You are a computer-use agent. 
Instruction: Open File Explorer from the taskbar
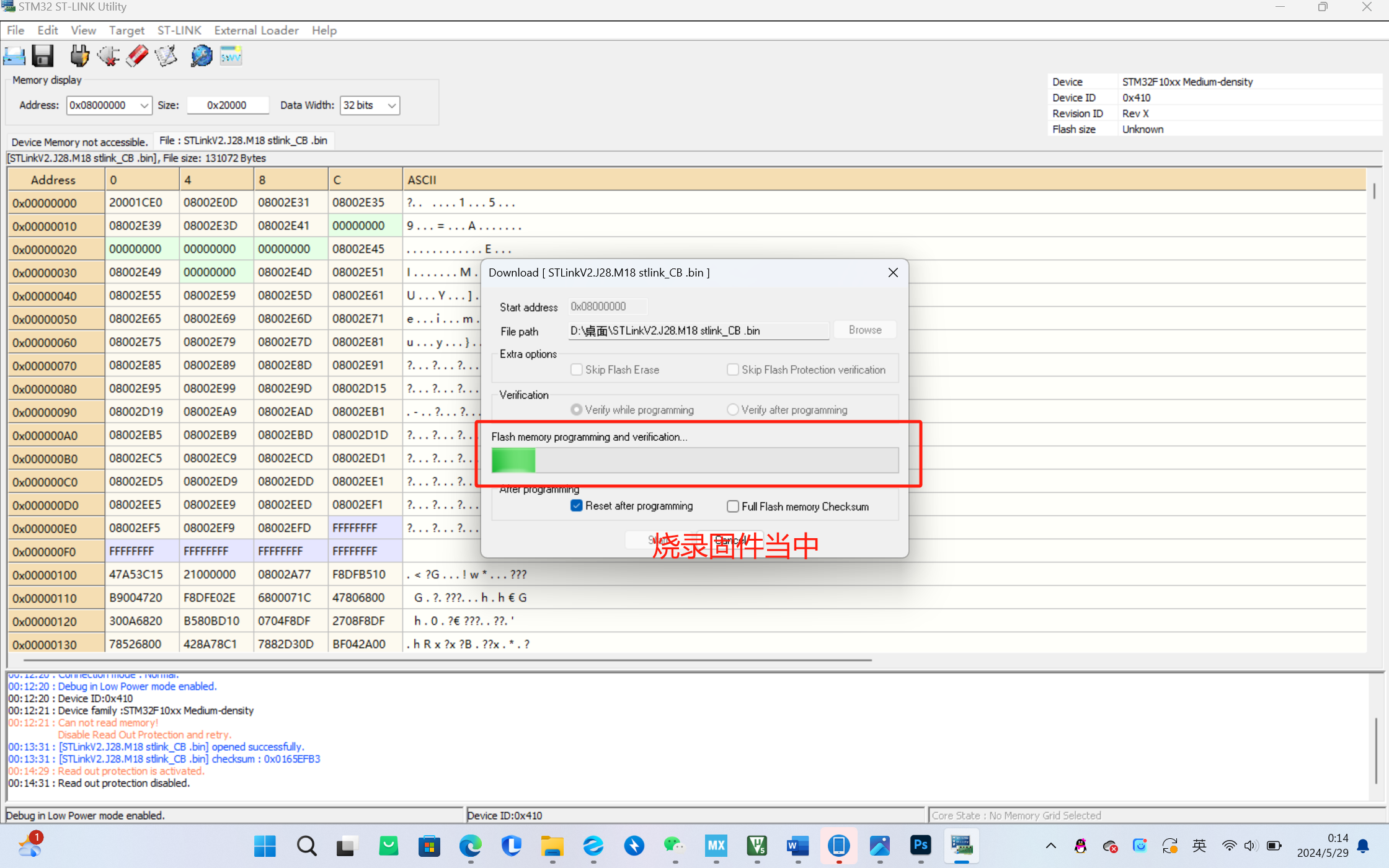[x=552, y=846]
